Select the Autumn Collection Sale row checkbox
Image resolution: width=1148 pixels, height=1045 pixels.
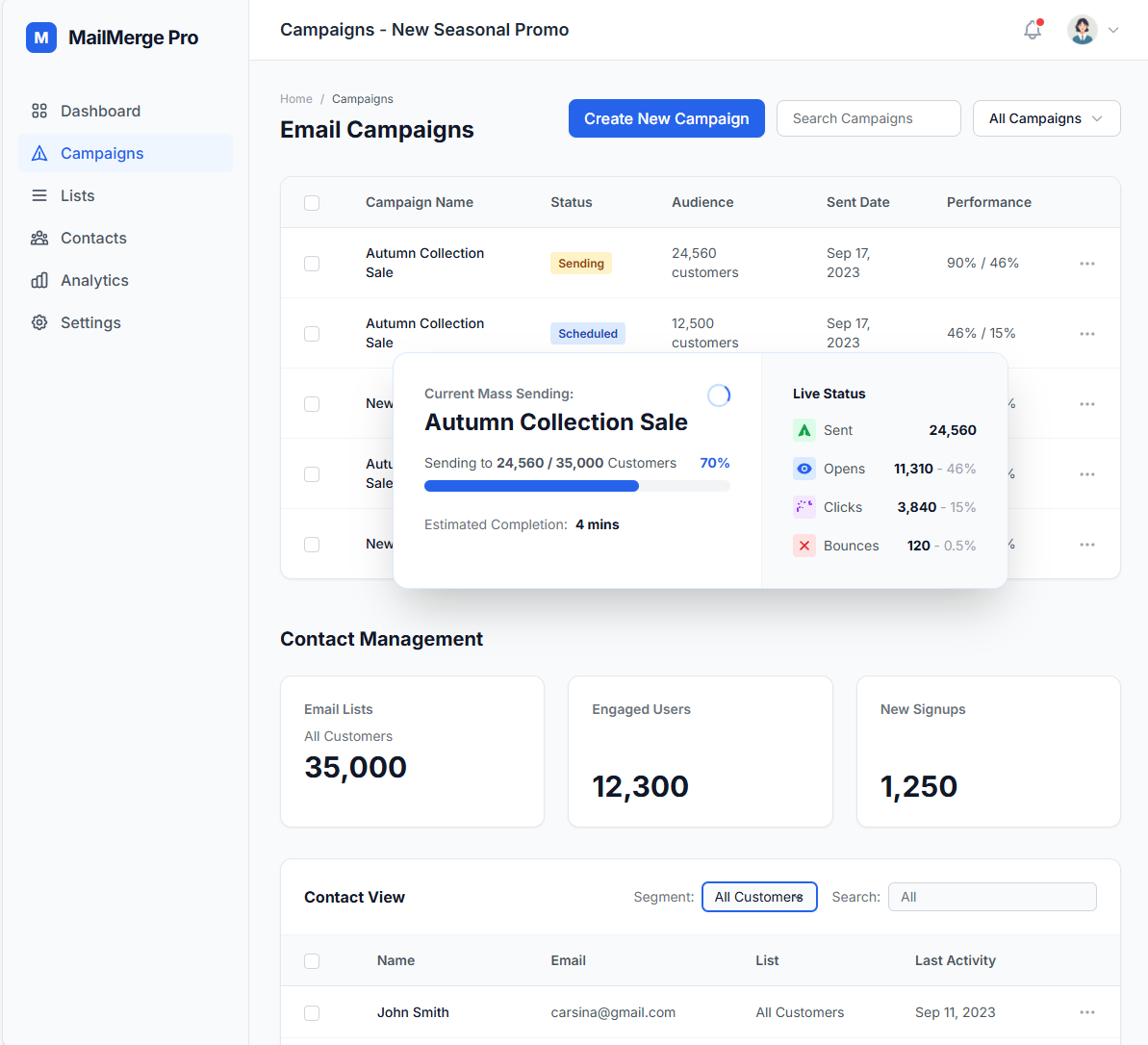312,263
